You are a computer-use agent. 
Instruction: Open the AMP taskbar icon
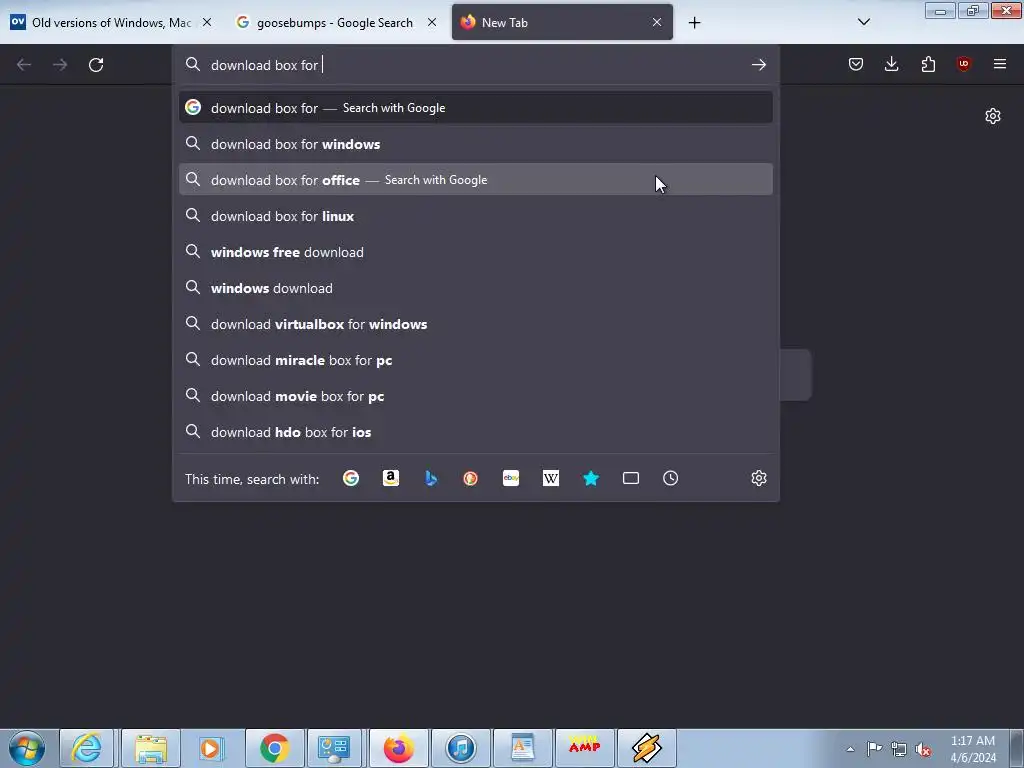pyautogui.click(x=584, y=748)
